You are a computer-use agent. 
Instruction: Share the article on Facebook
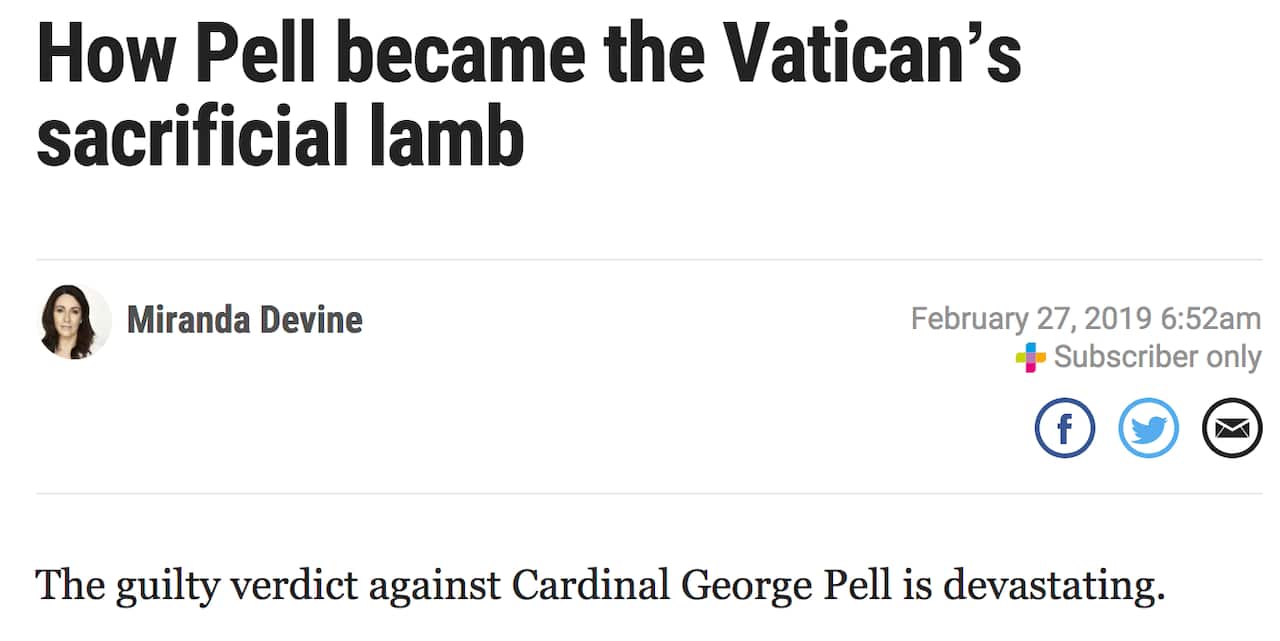pos(1064,428)
